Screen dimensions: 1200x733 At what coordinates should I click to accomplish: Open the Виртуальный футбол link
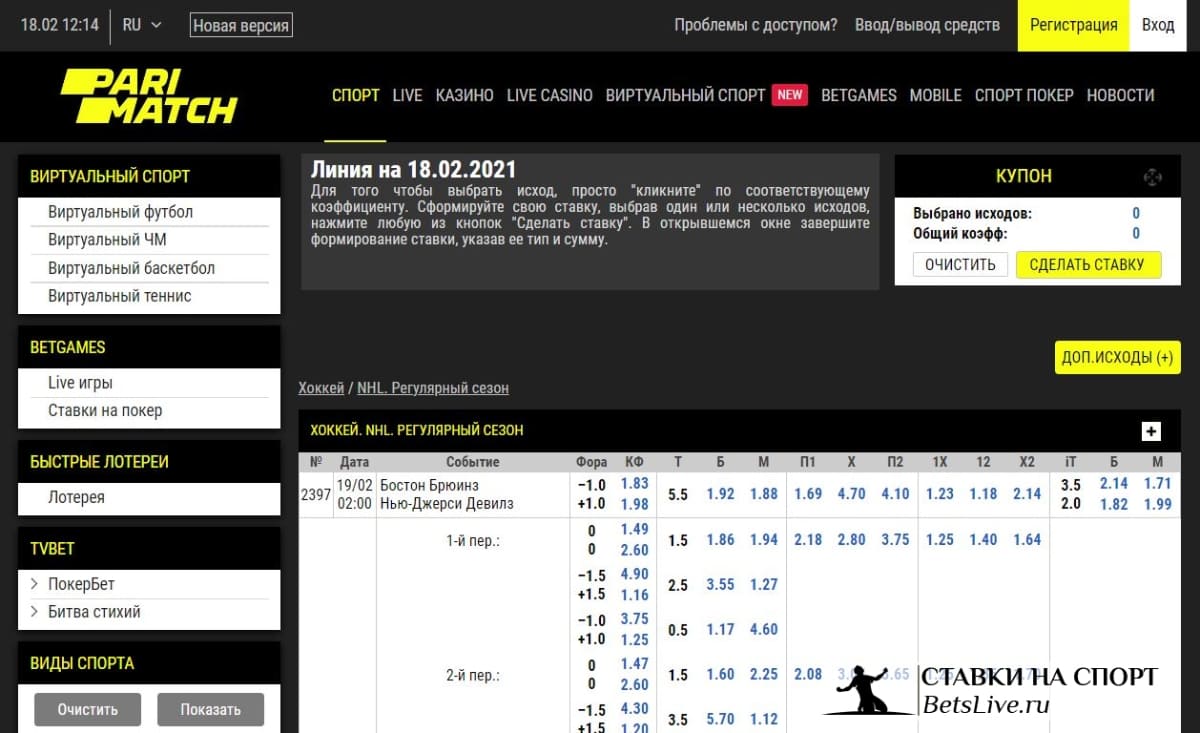click(120, 212)
